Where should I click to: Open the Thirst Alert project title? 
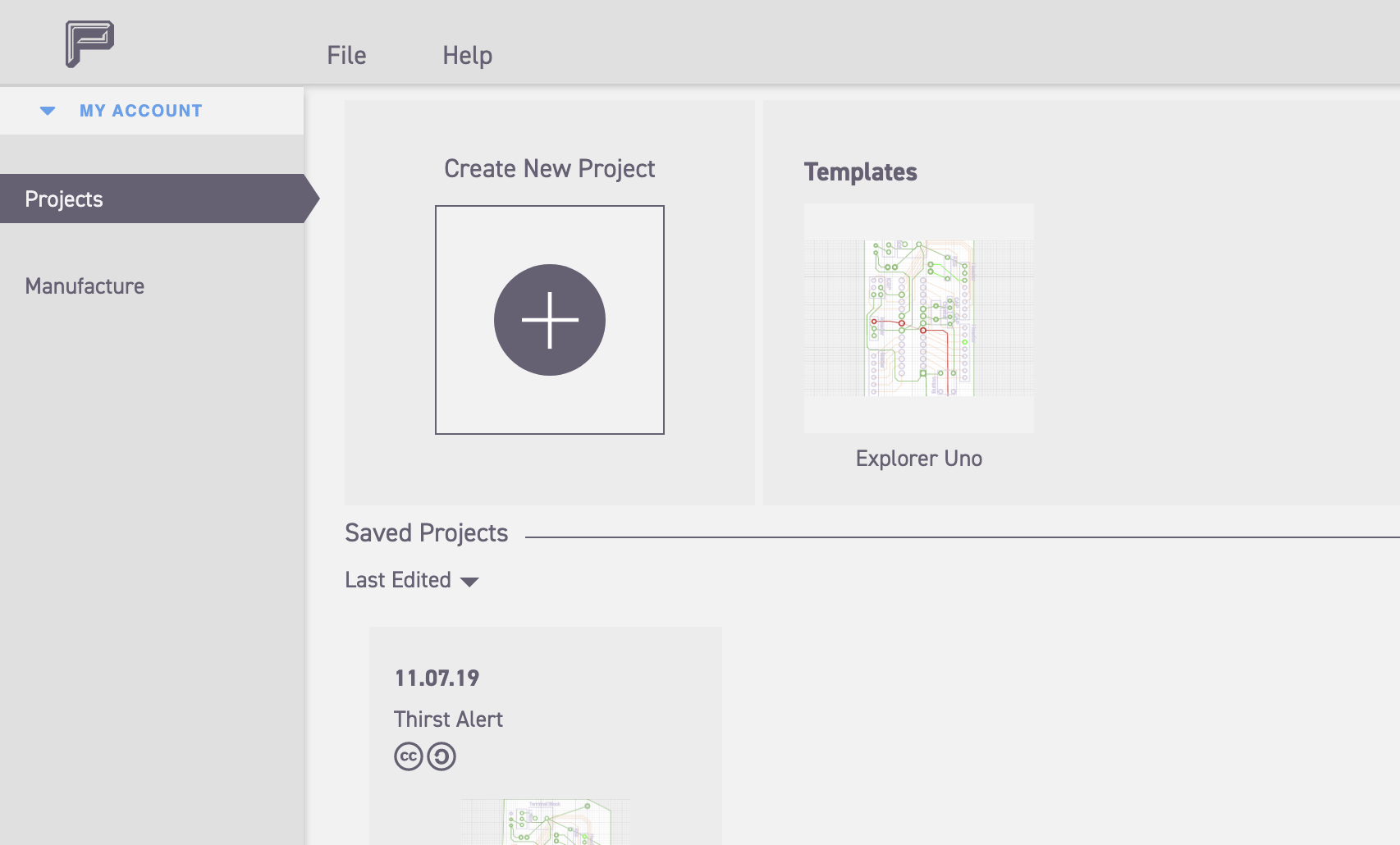(448, 719)
